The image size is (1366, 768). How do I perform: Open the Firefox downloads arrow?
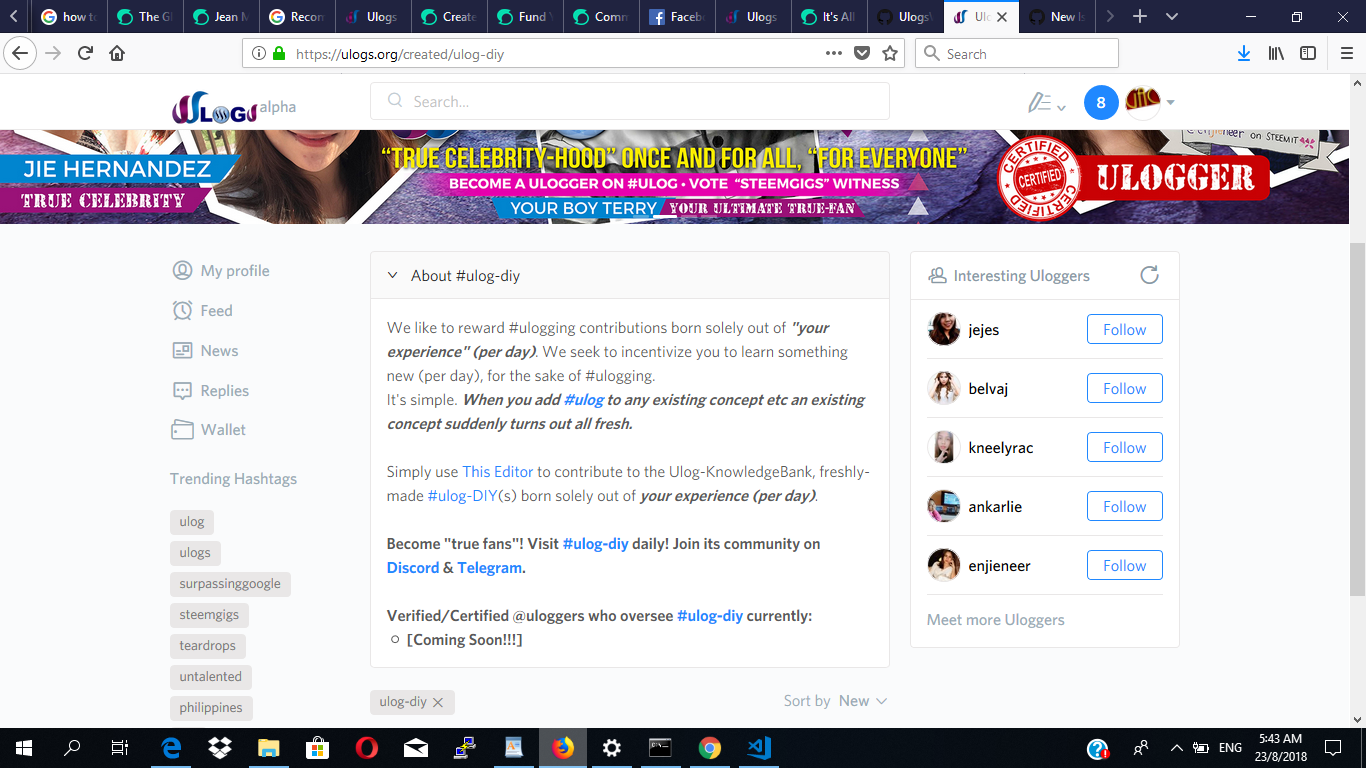[1244, 54]
